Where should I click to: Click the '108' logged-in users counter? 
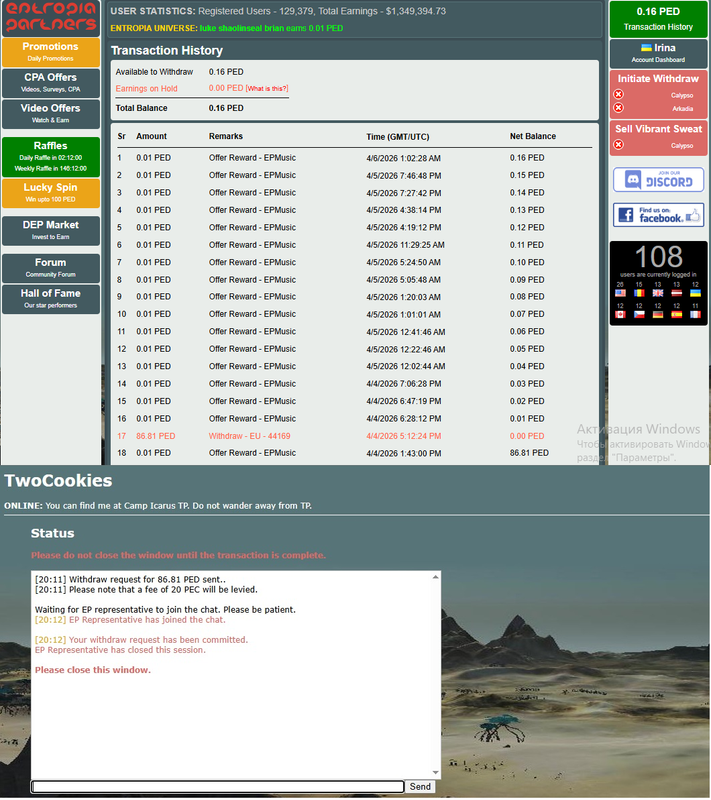click(658, 256)
